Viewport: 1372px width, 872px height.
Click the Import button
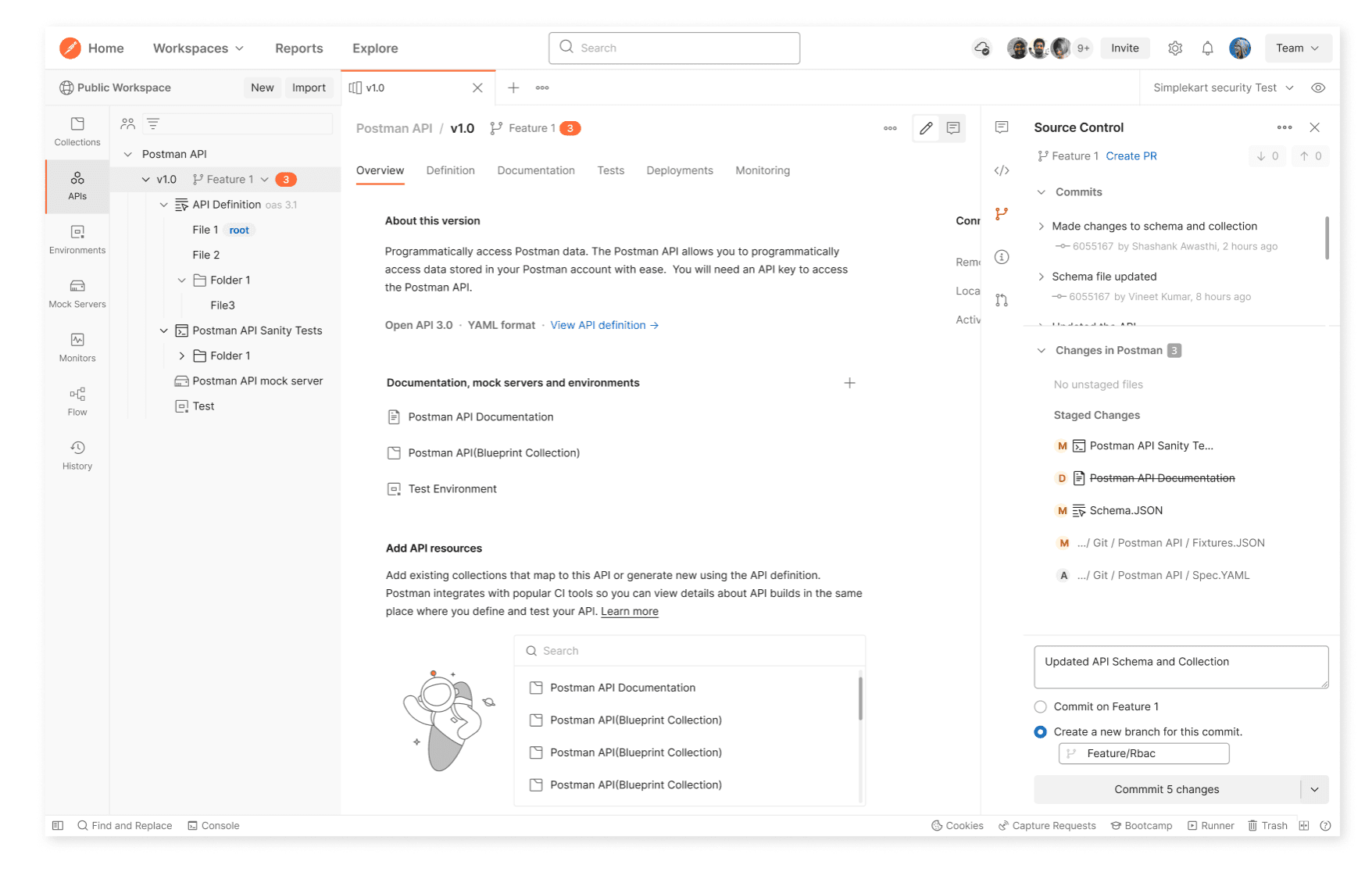(309, 88)
